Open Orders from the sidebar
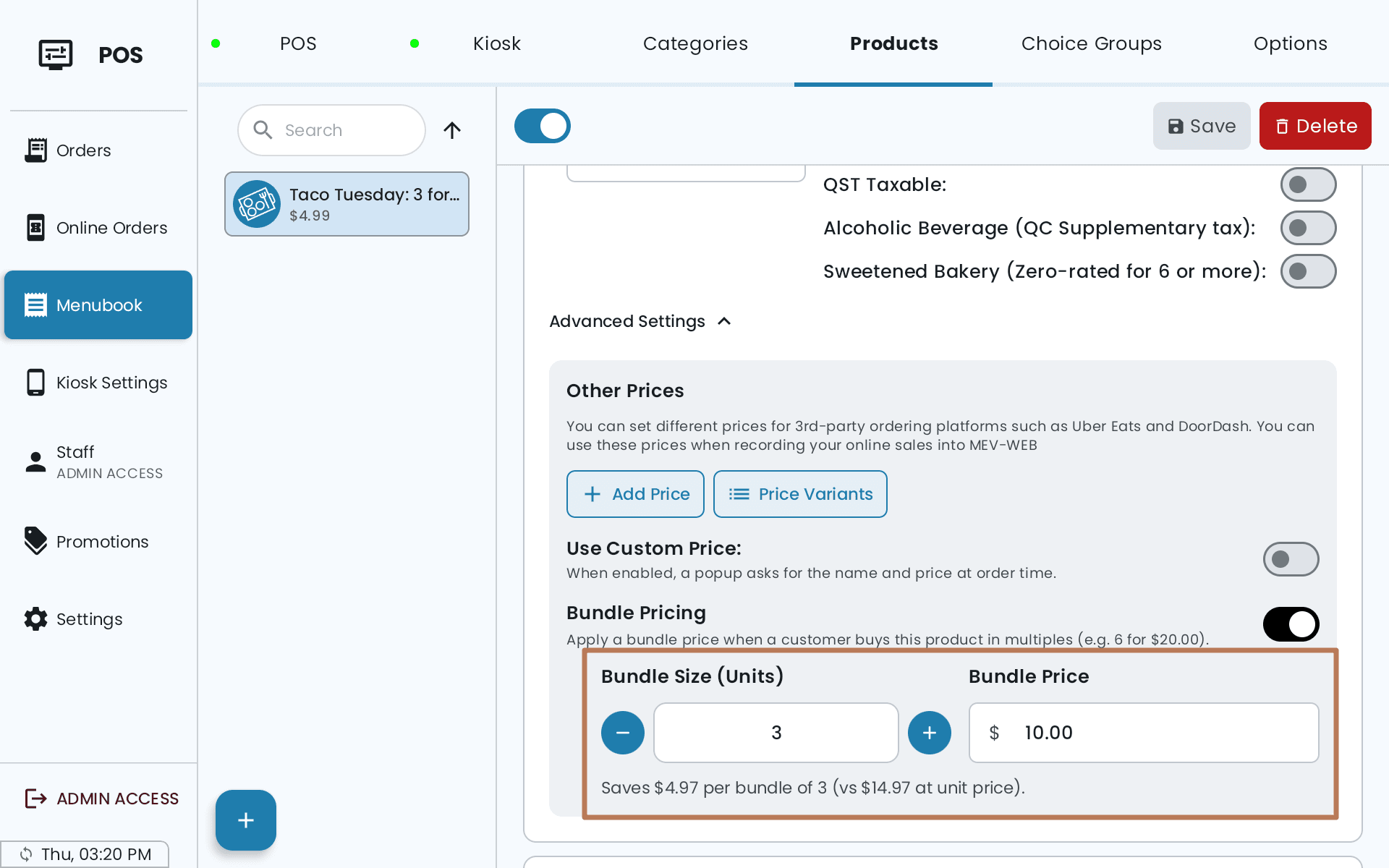Screen dimensions: 1389x868 pos(98,150)
